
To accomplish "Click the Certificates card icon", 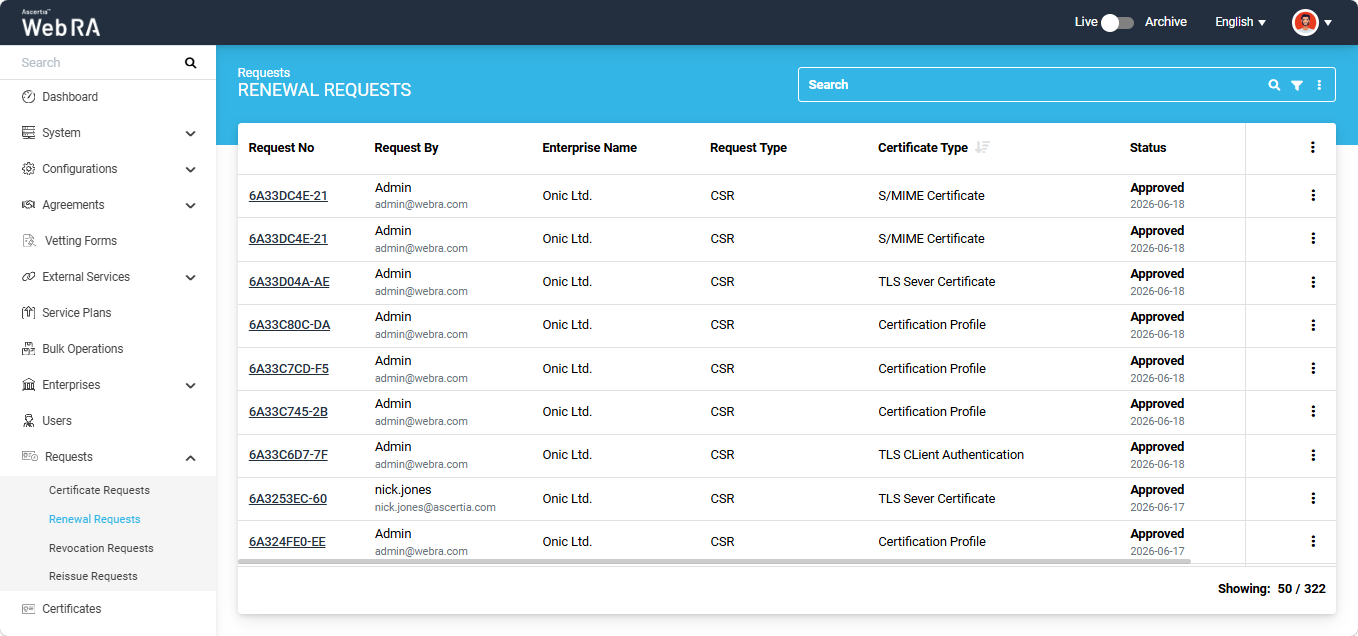I will click(x=28, y=609).
